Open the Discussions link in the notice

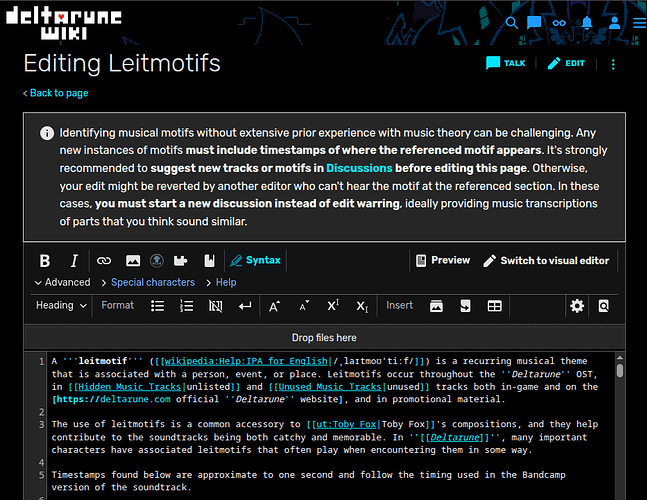tap(359, 168)
